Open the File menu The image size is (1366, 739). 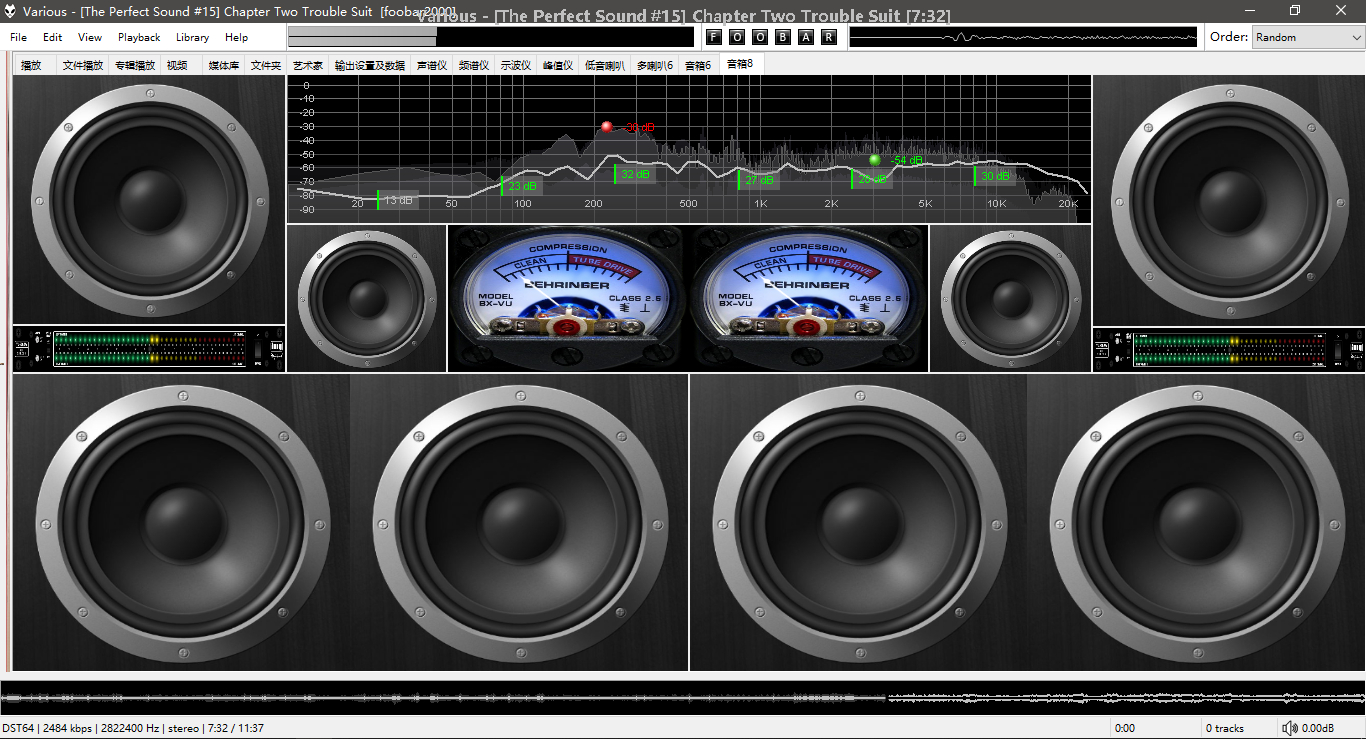tap(19, 37)
